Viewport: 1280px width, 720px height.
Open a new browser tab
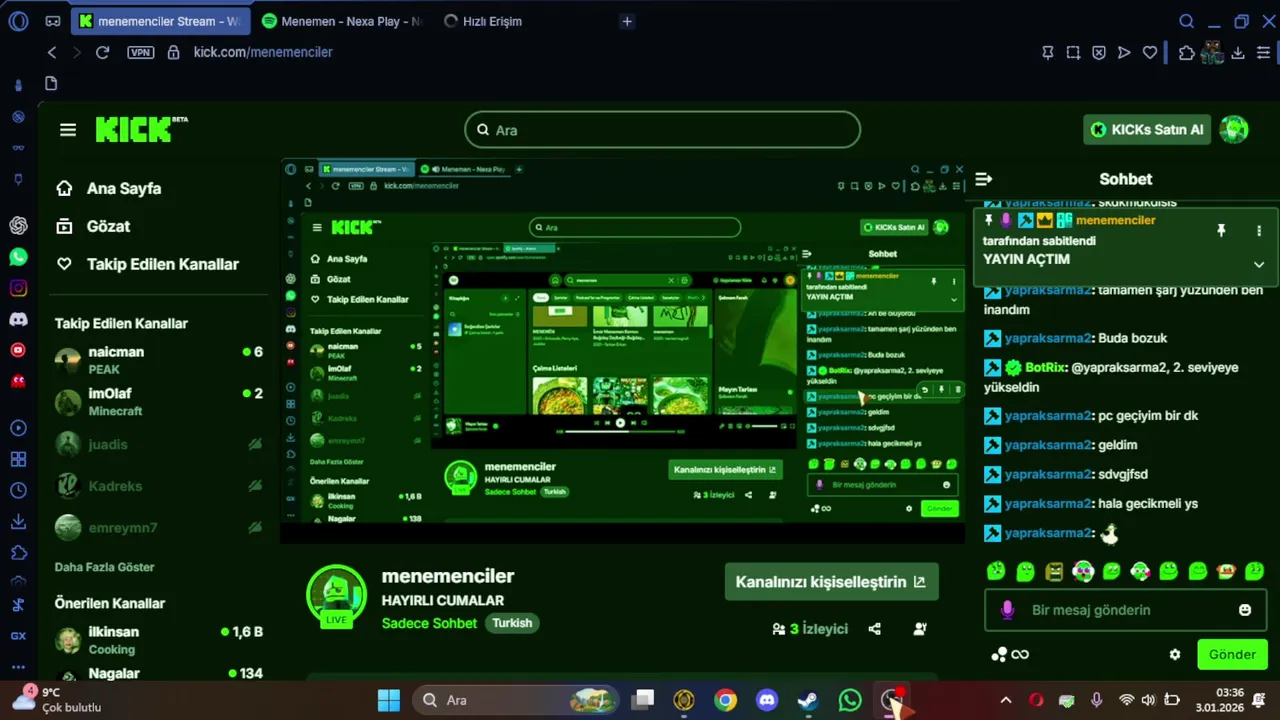pos(627,21)
